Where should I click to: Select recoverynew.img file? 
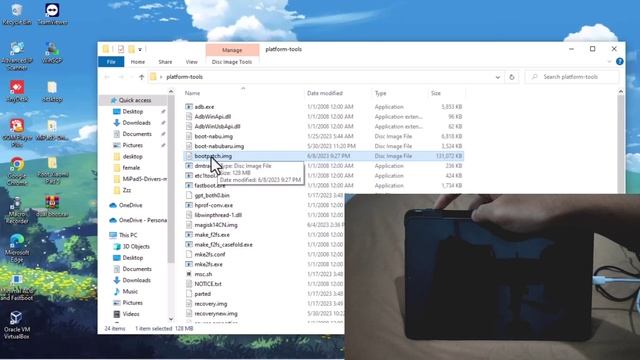tap(216, 313)
